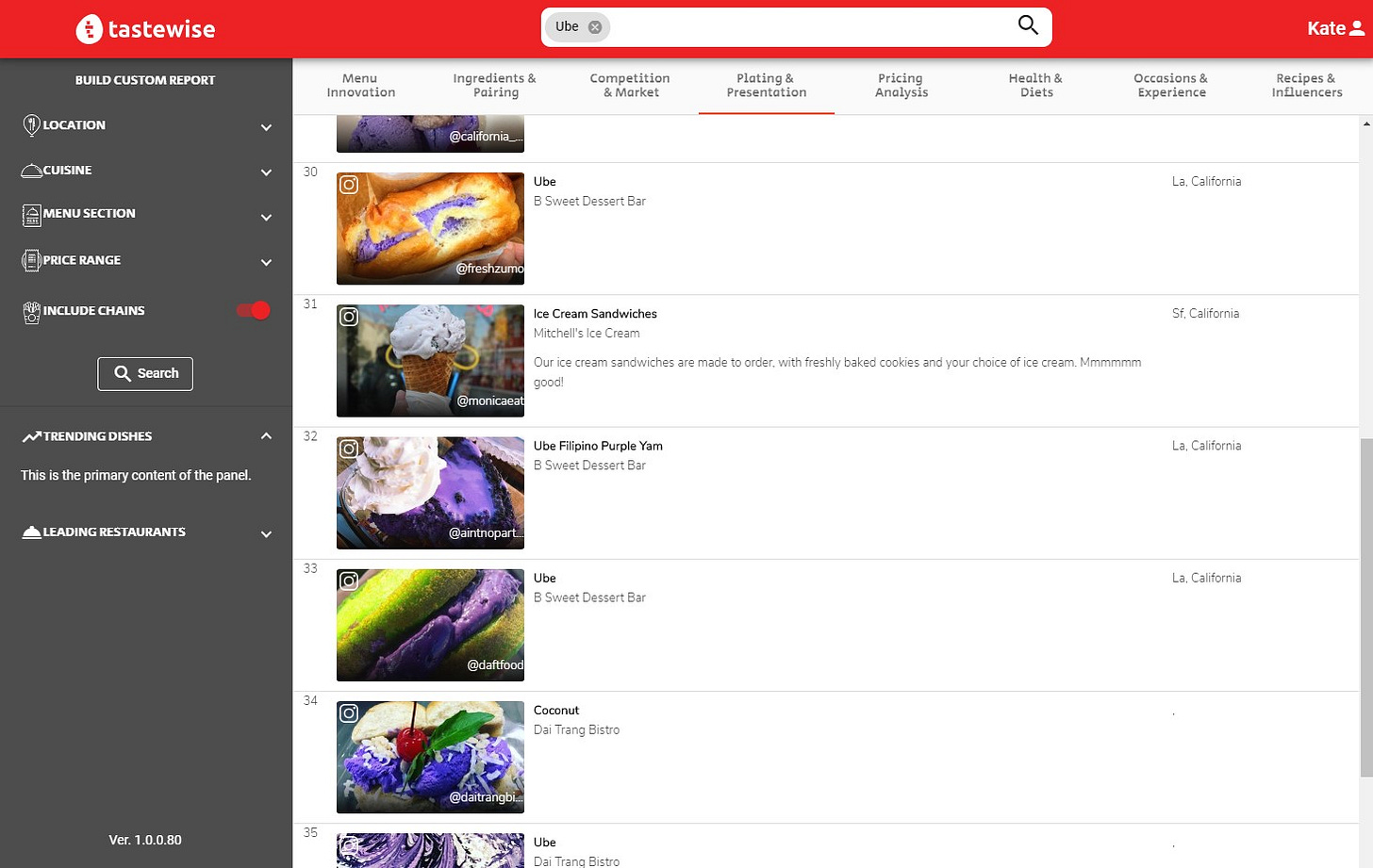Click Dai Trang Bistro in row 34
Image resolution: width=1373 pixels, height=868 pixels.
(x=576, y=730)
